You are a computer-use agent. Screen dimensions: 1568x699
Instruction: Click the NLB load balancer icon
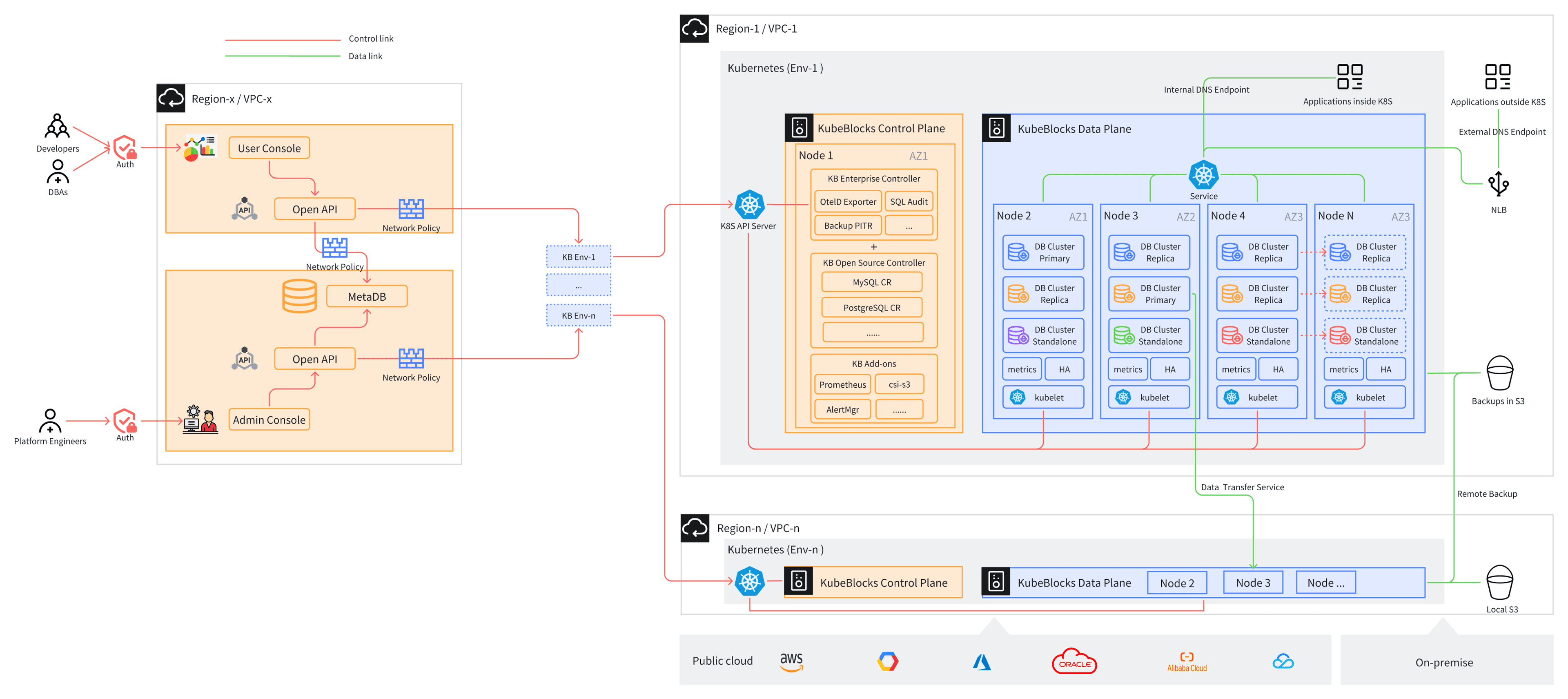[1498, 184]
